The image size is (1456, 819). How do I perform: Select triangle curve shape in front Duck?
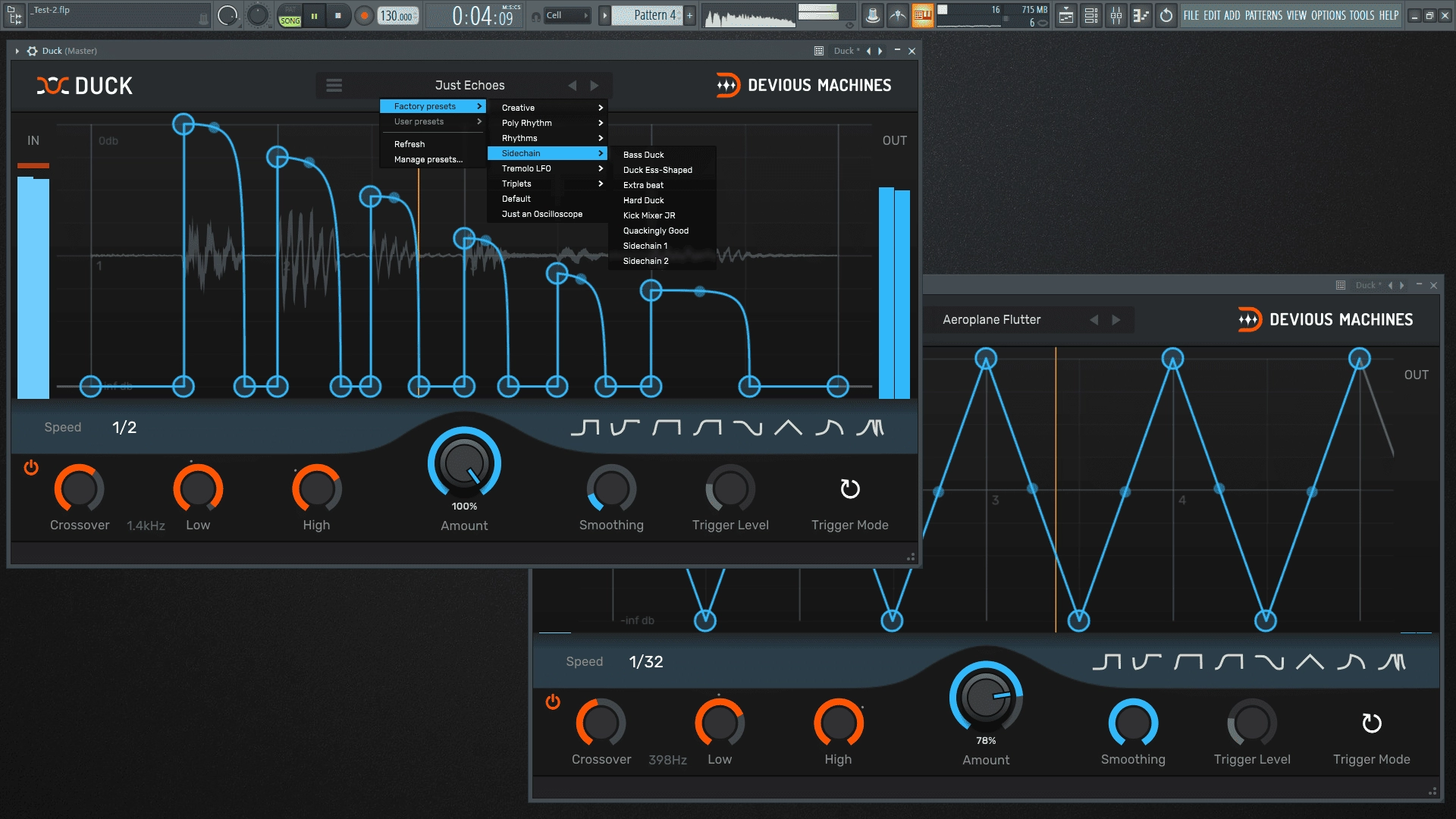(788, 428)
